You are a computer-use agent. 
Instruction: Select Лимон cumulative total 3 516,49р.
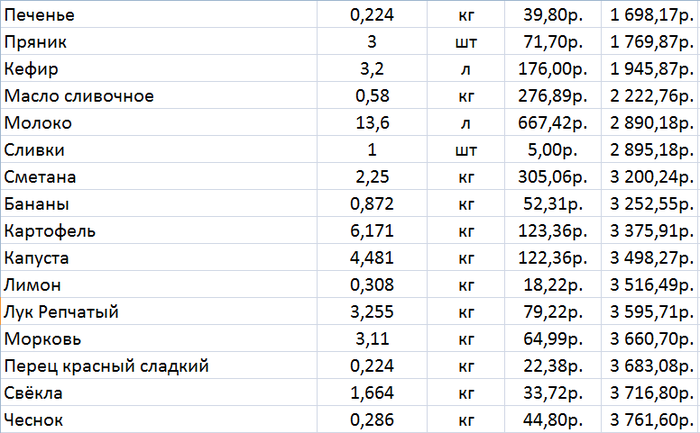[x=650, y=286]
